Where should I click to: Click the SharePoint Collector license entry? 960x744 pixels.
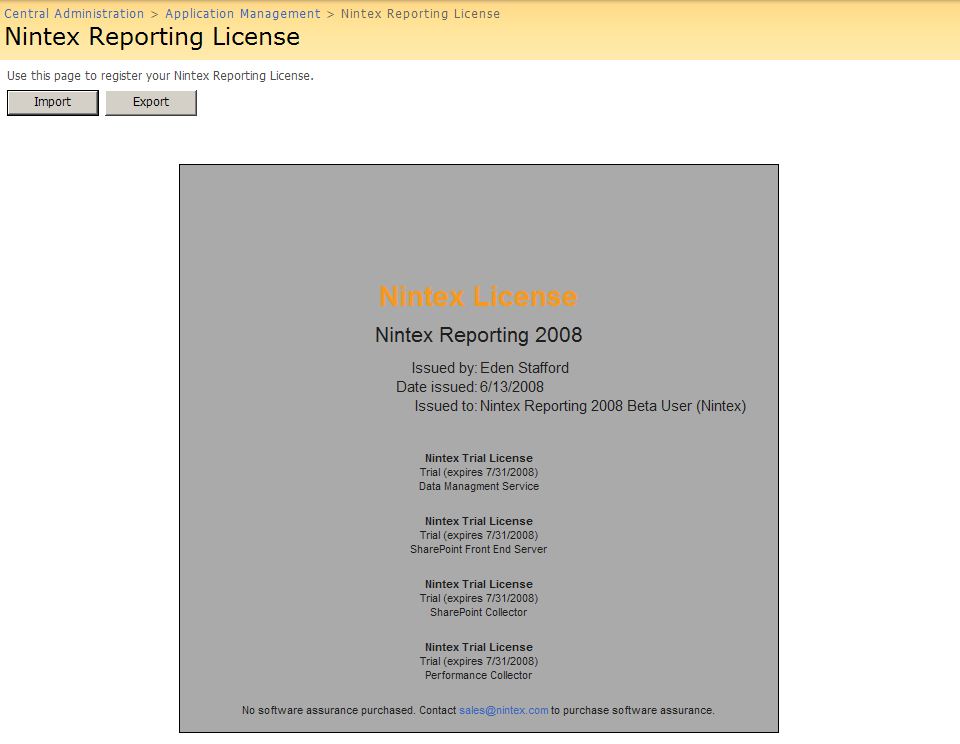[x=478, y=612]
